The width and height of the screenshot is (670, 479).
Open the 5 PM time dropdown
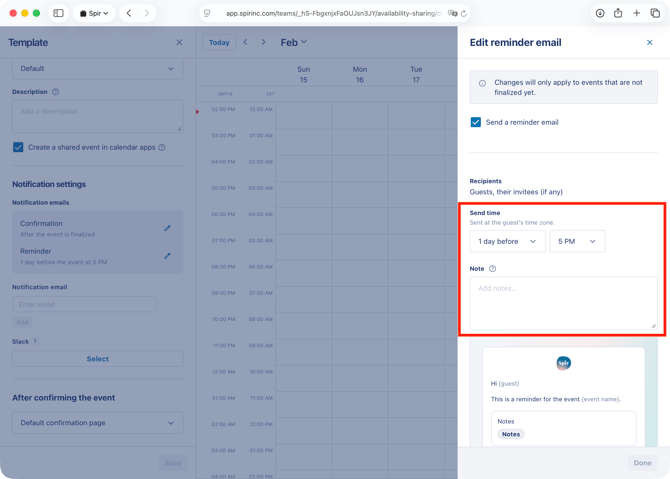pyautogui.click(x=576, y=241)
